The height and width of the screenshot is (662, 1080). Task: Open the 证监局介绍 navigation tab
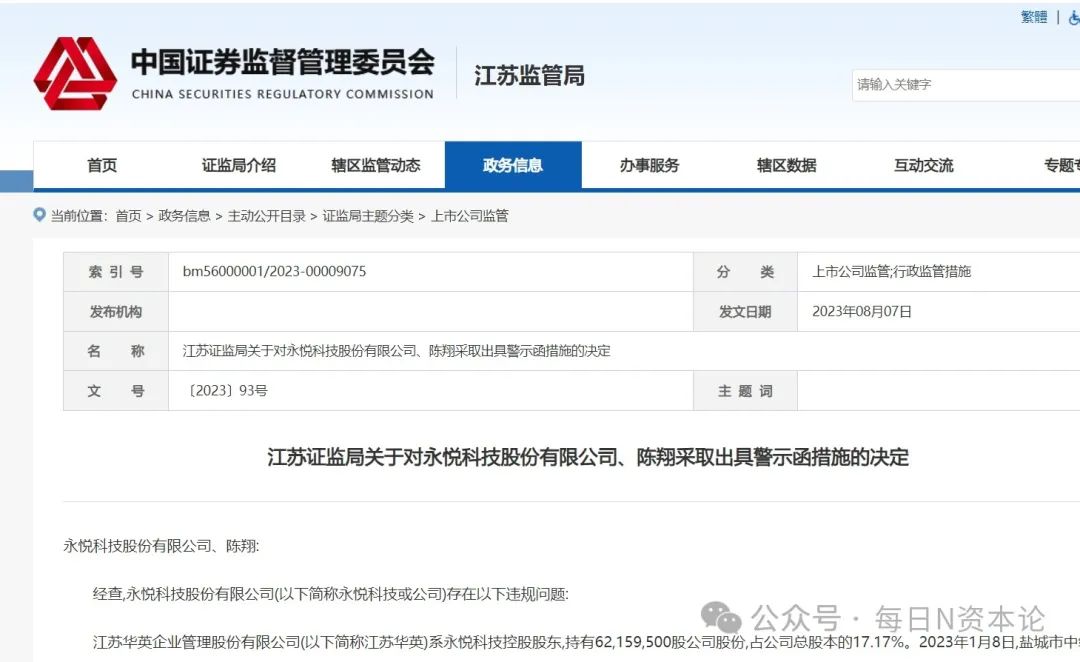239,165
